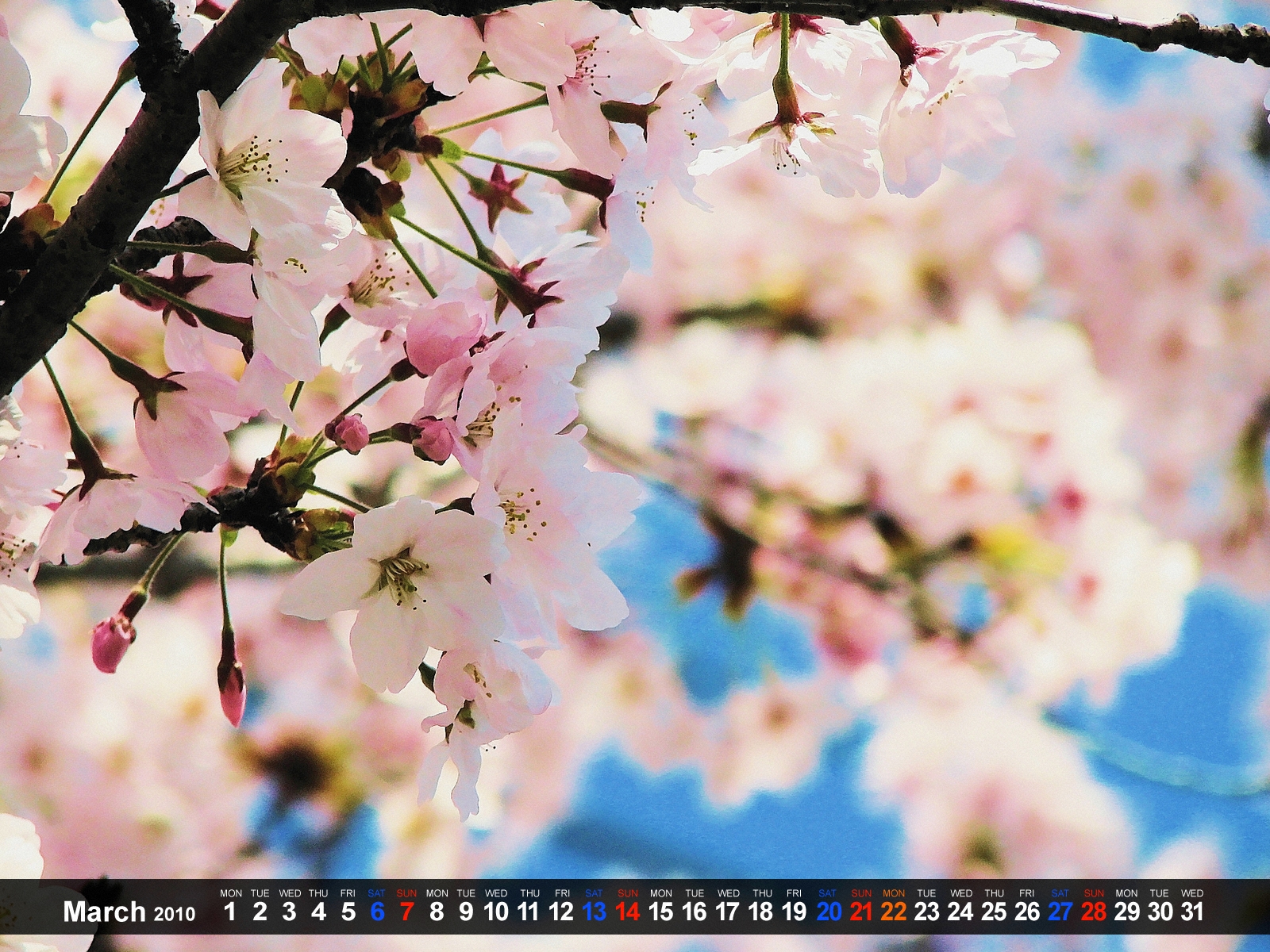This screenshot has height=952, width=1270.
Task: Select blue Saturday 6 date
Action: 377,912
